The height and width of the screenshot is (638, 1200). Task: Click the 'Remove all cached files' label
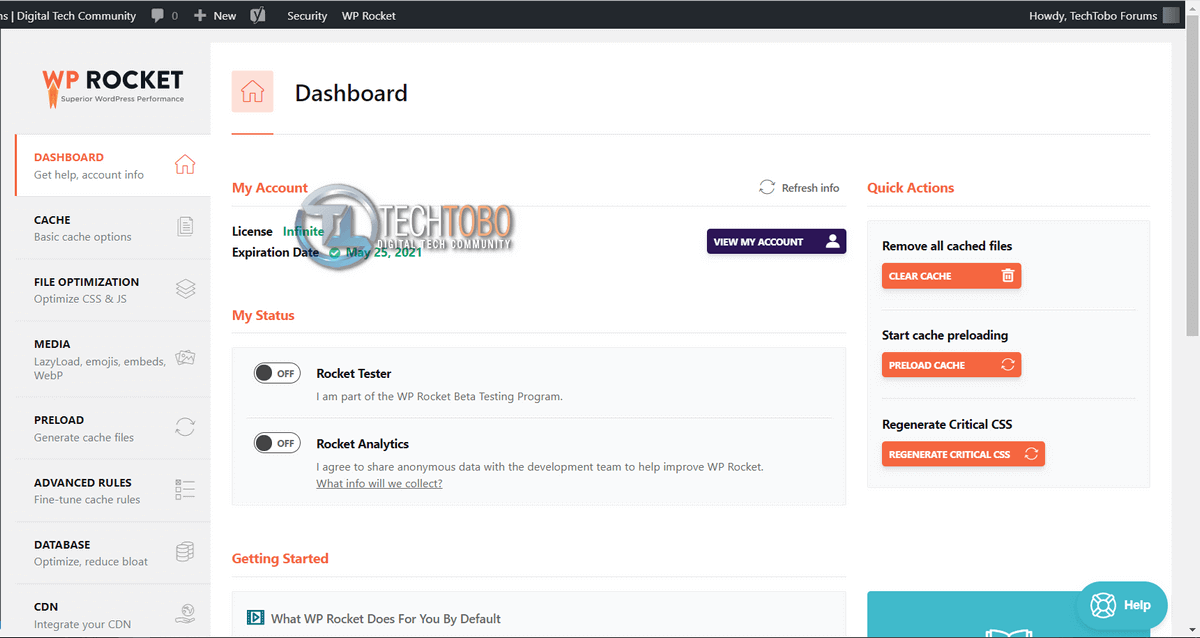(947, 245)
